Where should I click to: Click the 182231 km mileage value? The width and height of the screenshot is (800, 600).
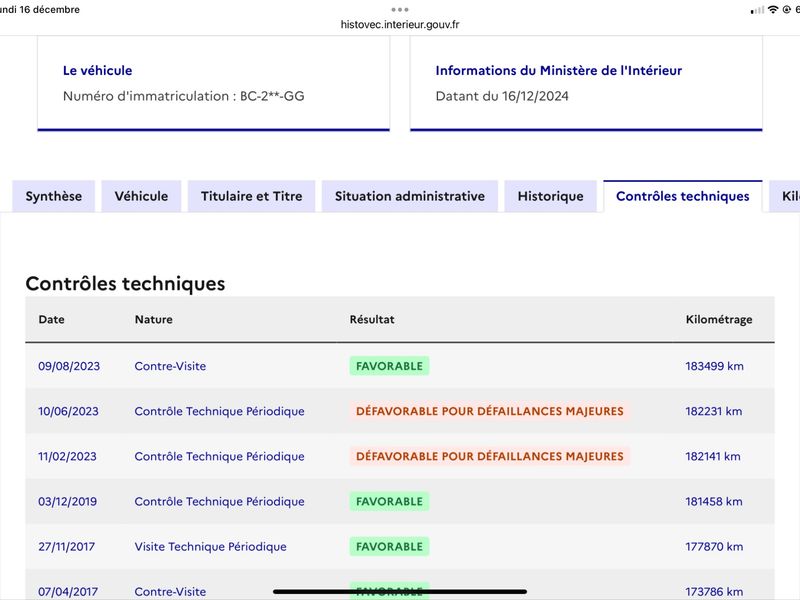714,411
